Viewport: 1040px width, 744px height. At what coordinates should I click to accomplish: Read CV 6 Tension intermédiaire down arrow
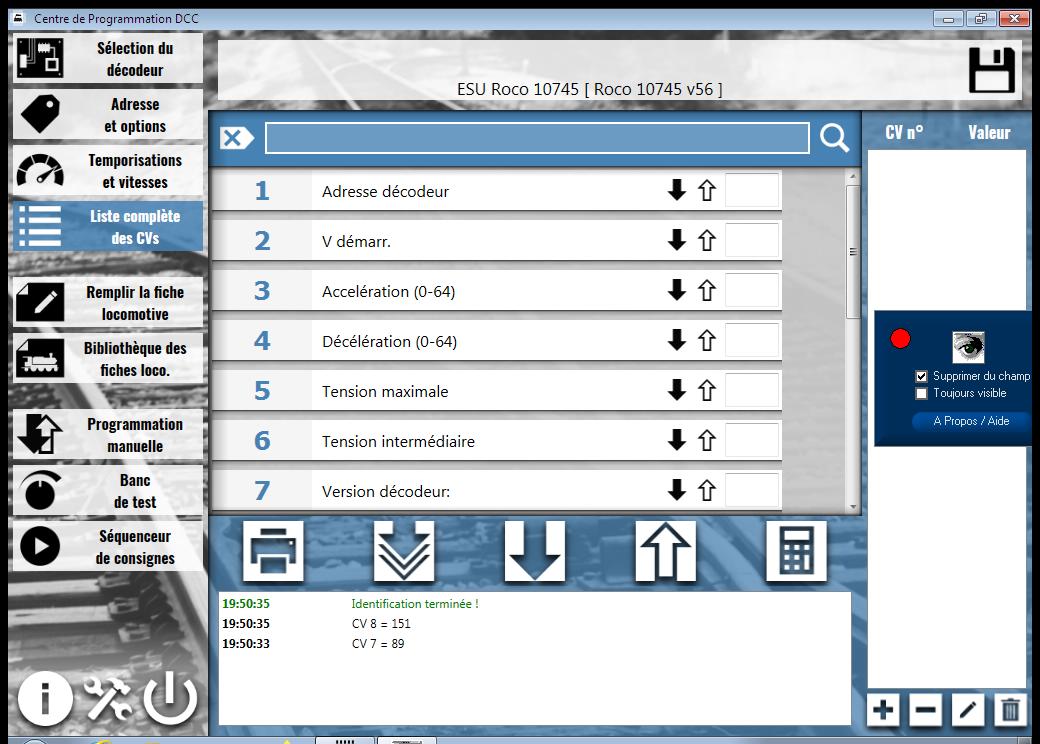click(x=677, y=440)
